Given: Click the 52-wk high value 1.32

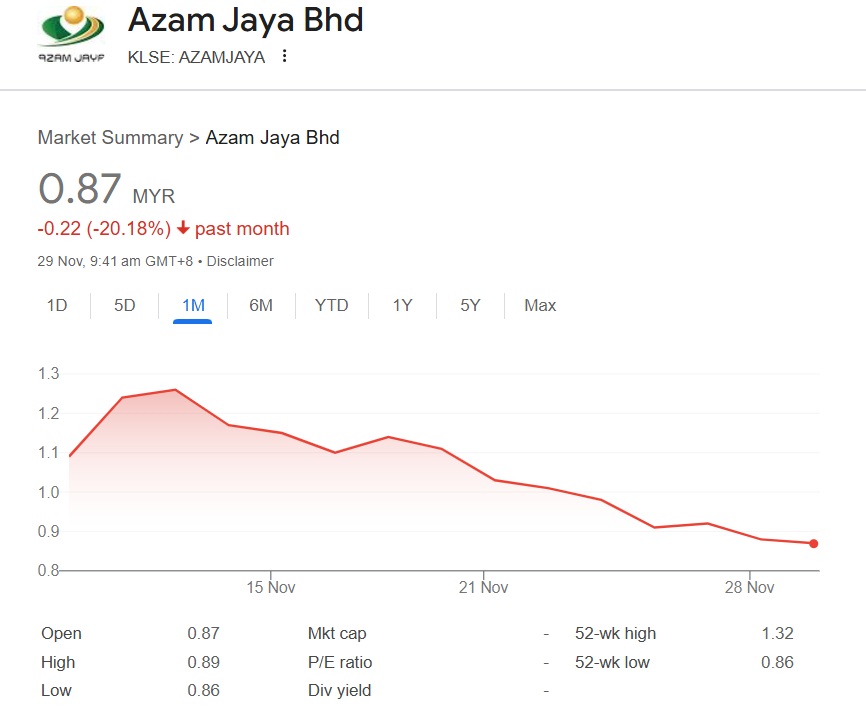Looking at the screenshot, I should tap(777, 633).
